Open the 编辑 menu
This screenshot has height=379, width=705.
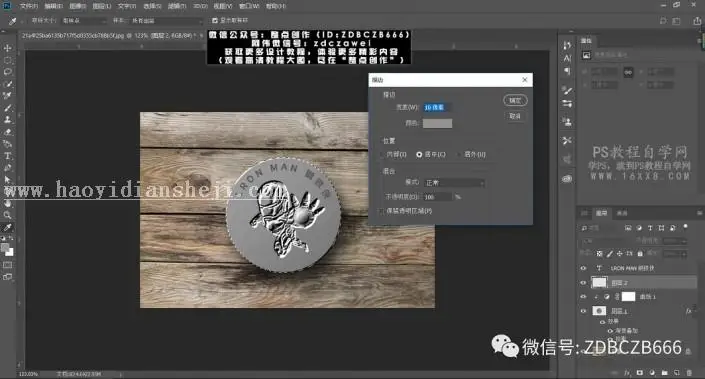54,6
